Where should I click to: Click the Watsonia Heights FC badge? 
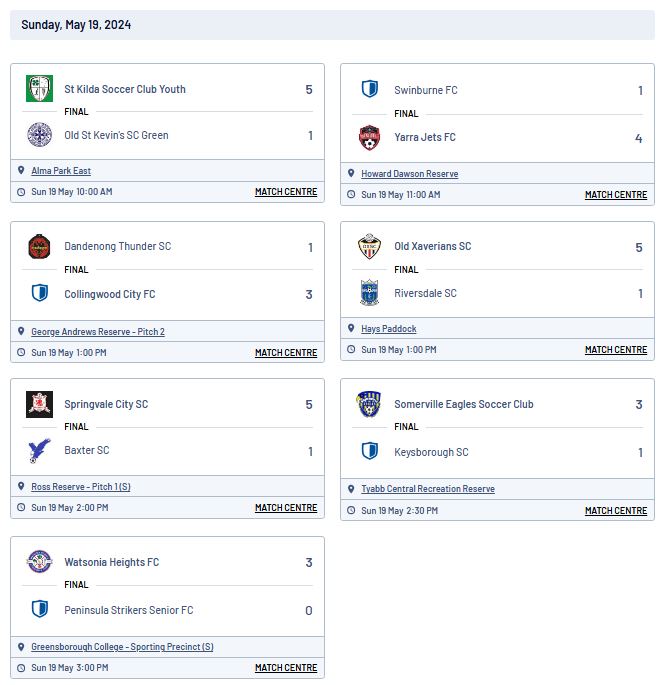click(39, 562)
